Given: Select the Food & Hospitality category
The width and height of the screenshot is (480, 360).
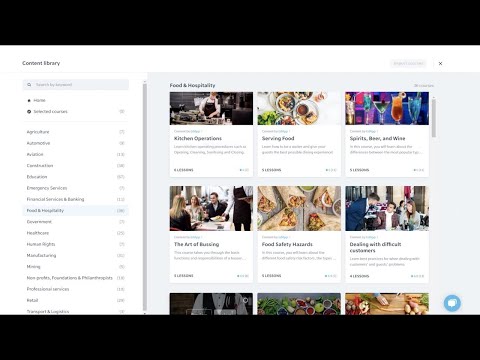Looking at the screenshot, I should [75, 211].
